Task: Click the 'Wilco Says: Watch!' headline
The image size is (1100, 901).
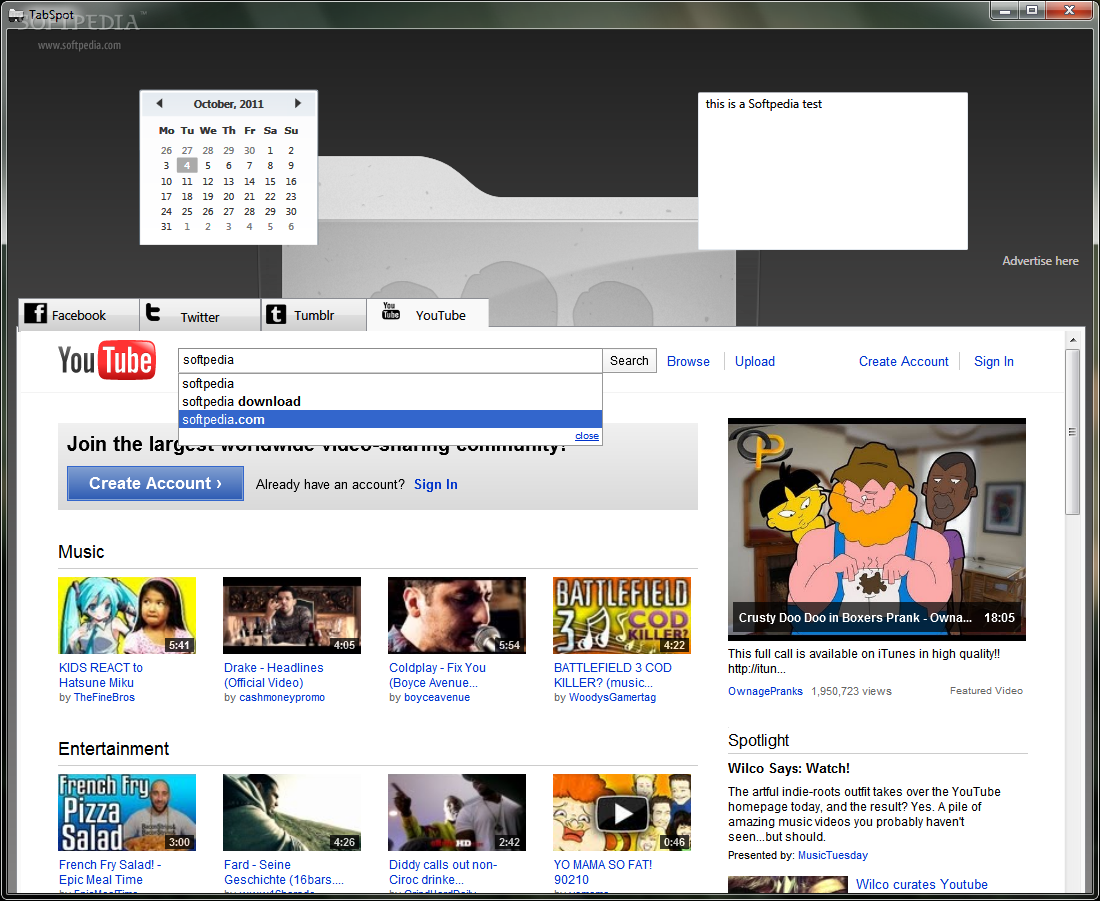Action: pos(789,768)
